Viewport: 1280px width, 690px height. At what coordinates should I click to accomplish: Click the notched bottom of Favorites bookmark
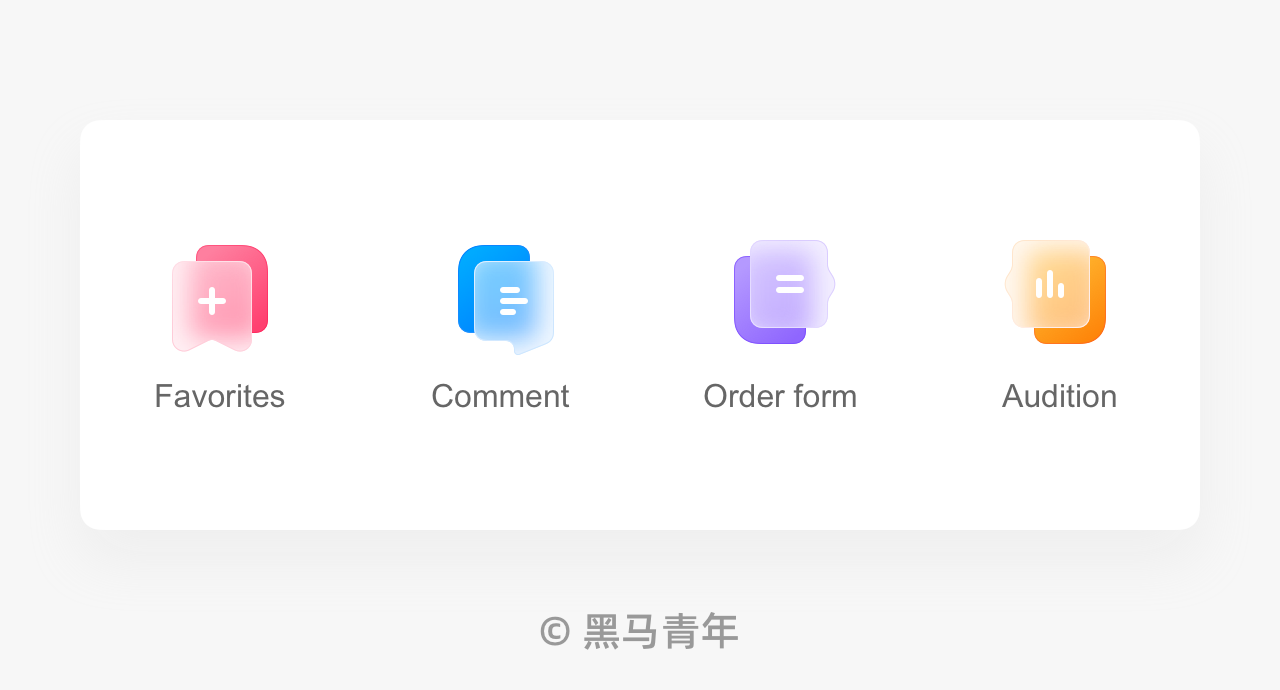point(212,344)
